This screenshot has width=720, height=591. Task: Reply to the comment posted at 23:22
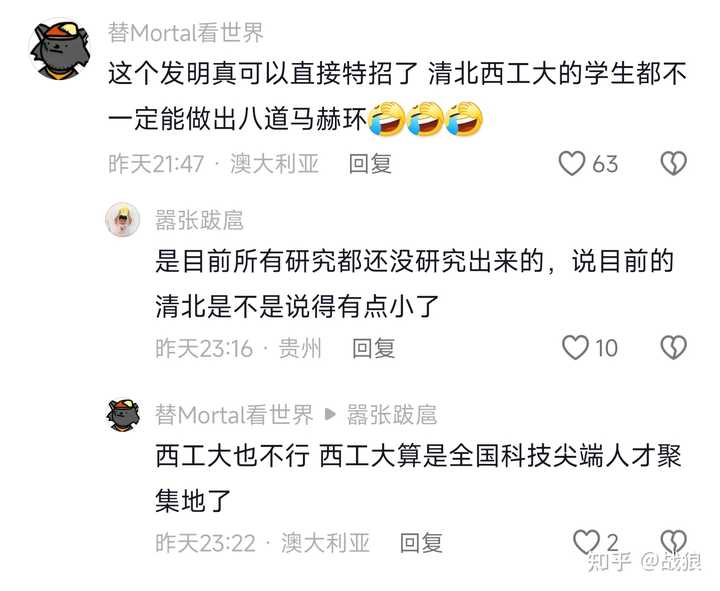click(421, 543)
